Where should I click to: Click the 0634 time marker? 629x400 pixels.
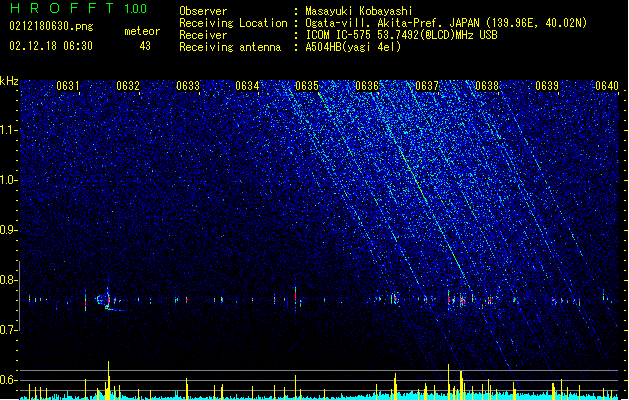click(247, 86)
